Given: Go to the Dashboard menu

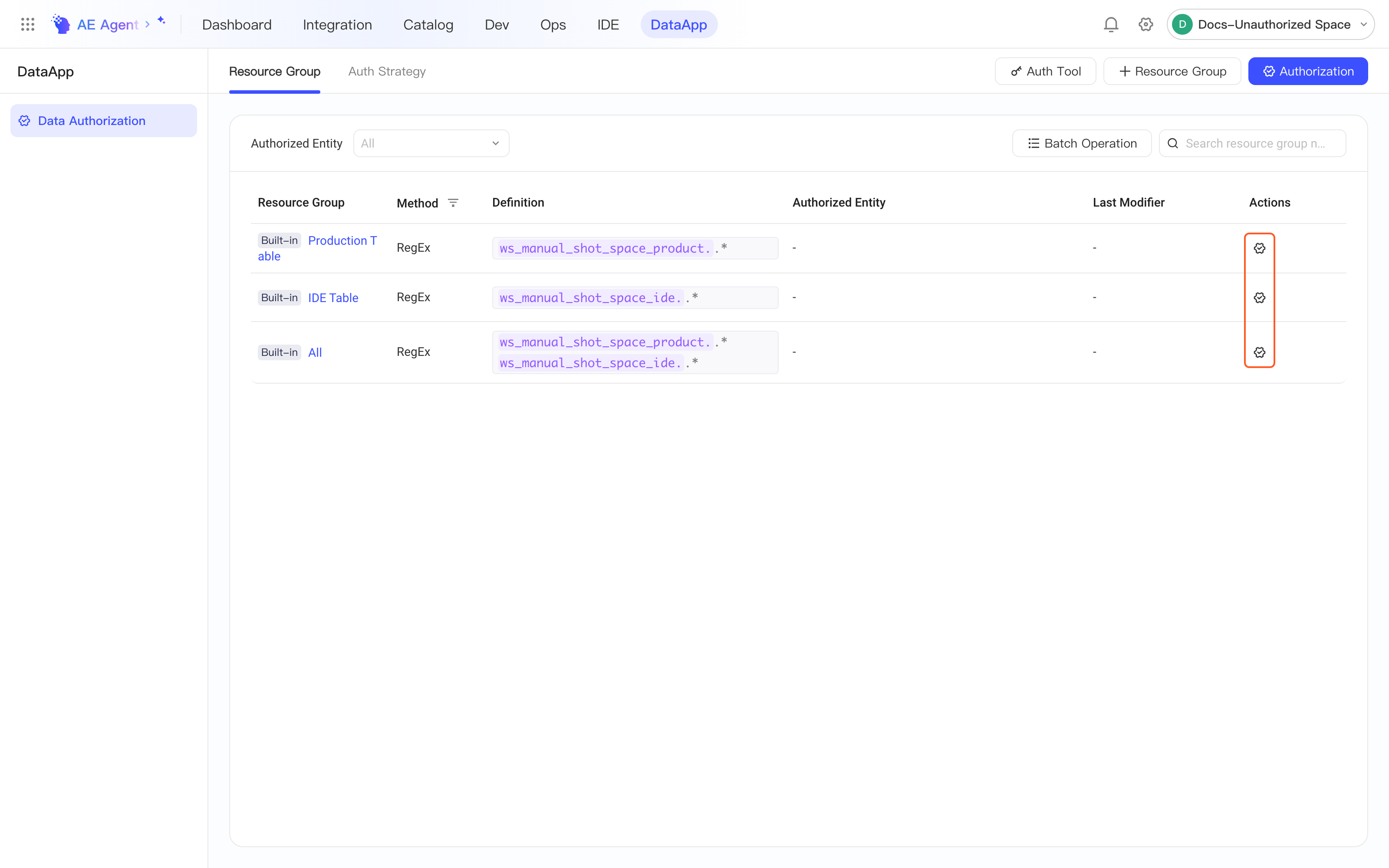Looking at the screenshot, I should [x=237, y=25].
